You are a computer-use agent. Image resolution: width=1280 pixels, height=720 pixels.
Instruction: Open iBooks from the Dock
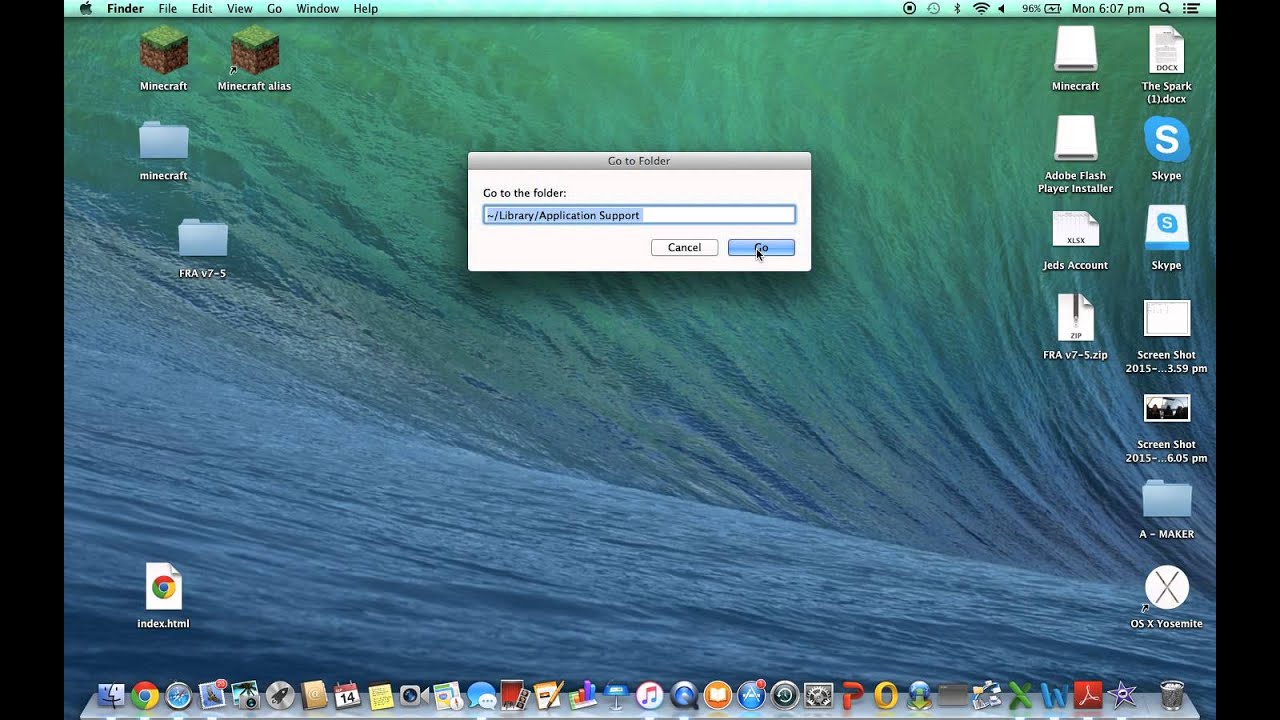pyautogui.click(x=718, y=695)
